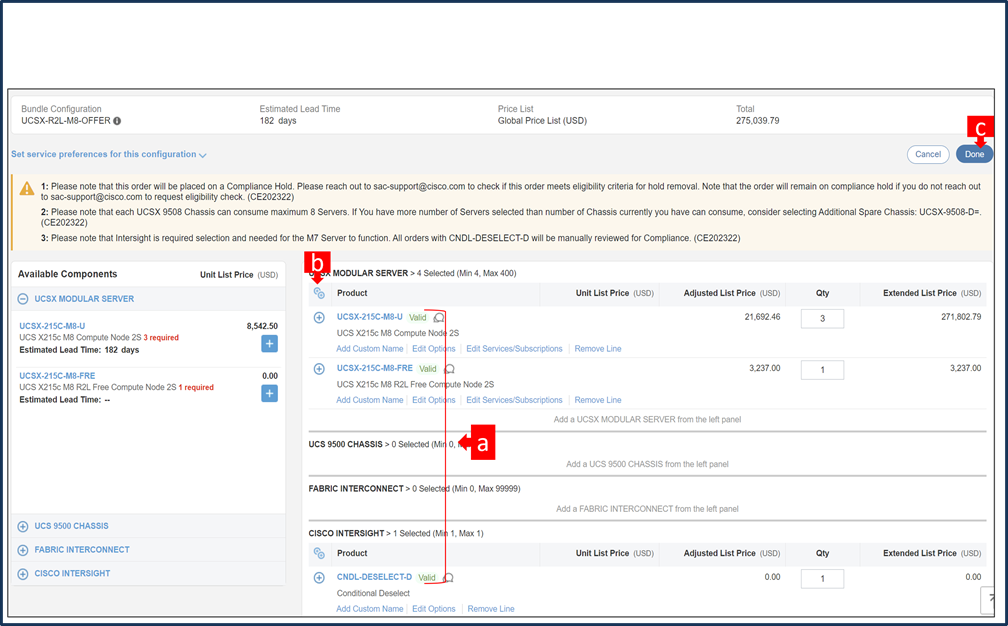This screenshot has height=626, width=1008.
Task: Expand Set service preferences for this configuration
Action: (x=109, y=154)
